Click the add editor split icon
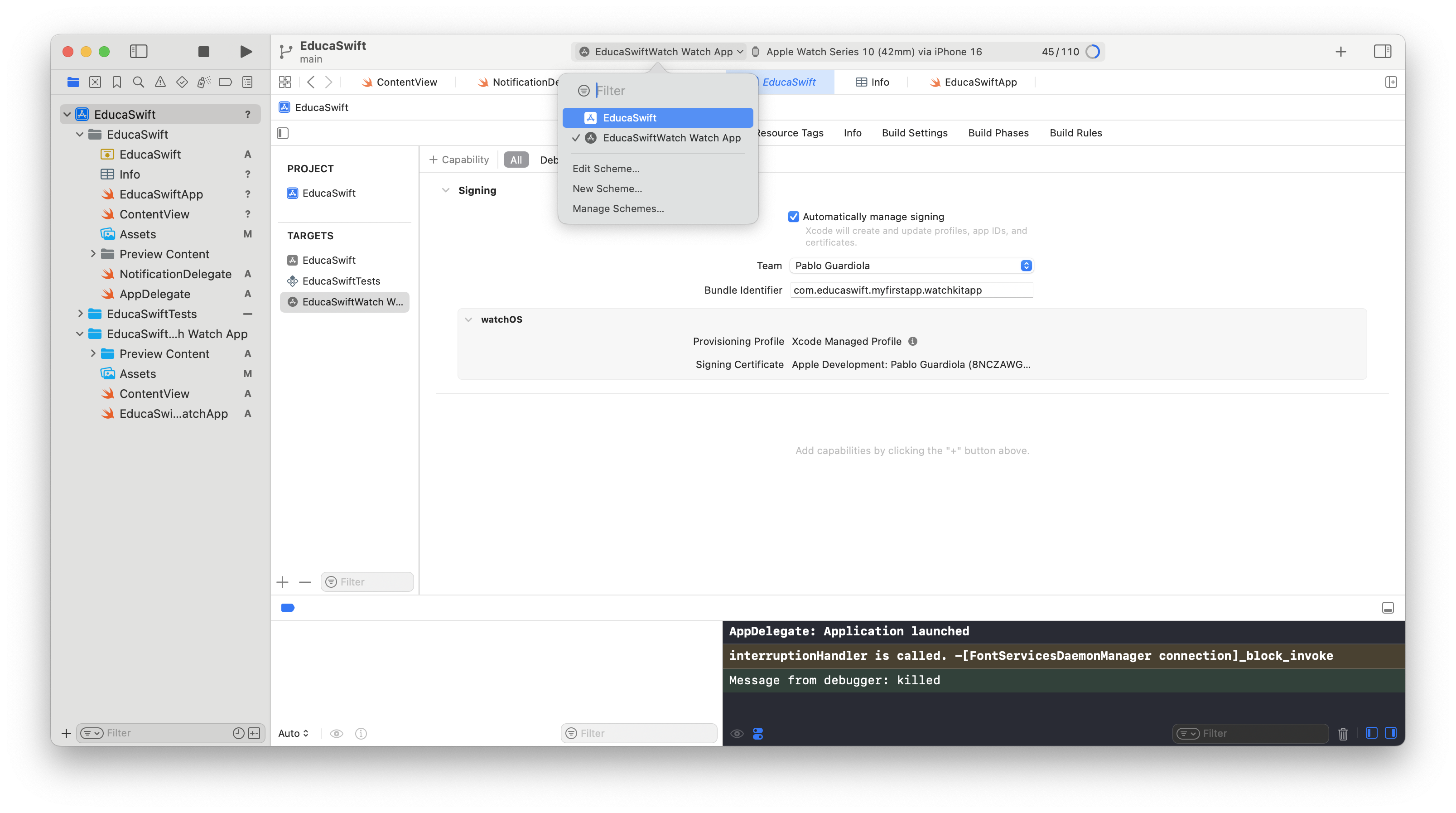Viewport: 1456px width, 813px height. click(1391, 82)
